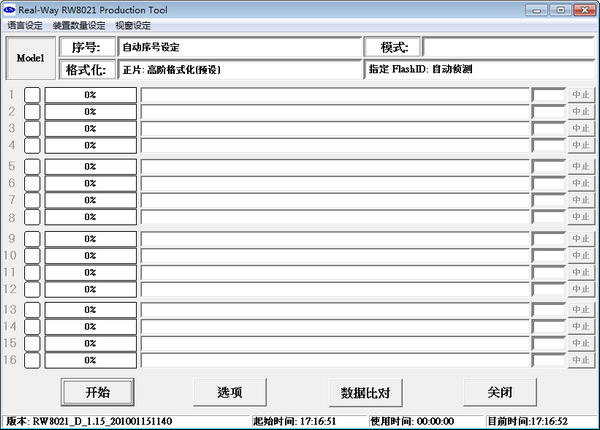Viewport: 600px width, 430px height.
Task: Click the 自动序号设定 field
Action: (x=240, y=47)
